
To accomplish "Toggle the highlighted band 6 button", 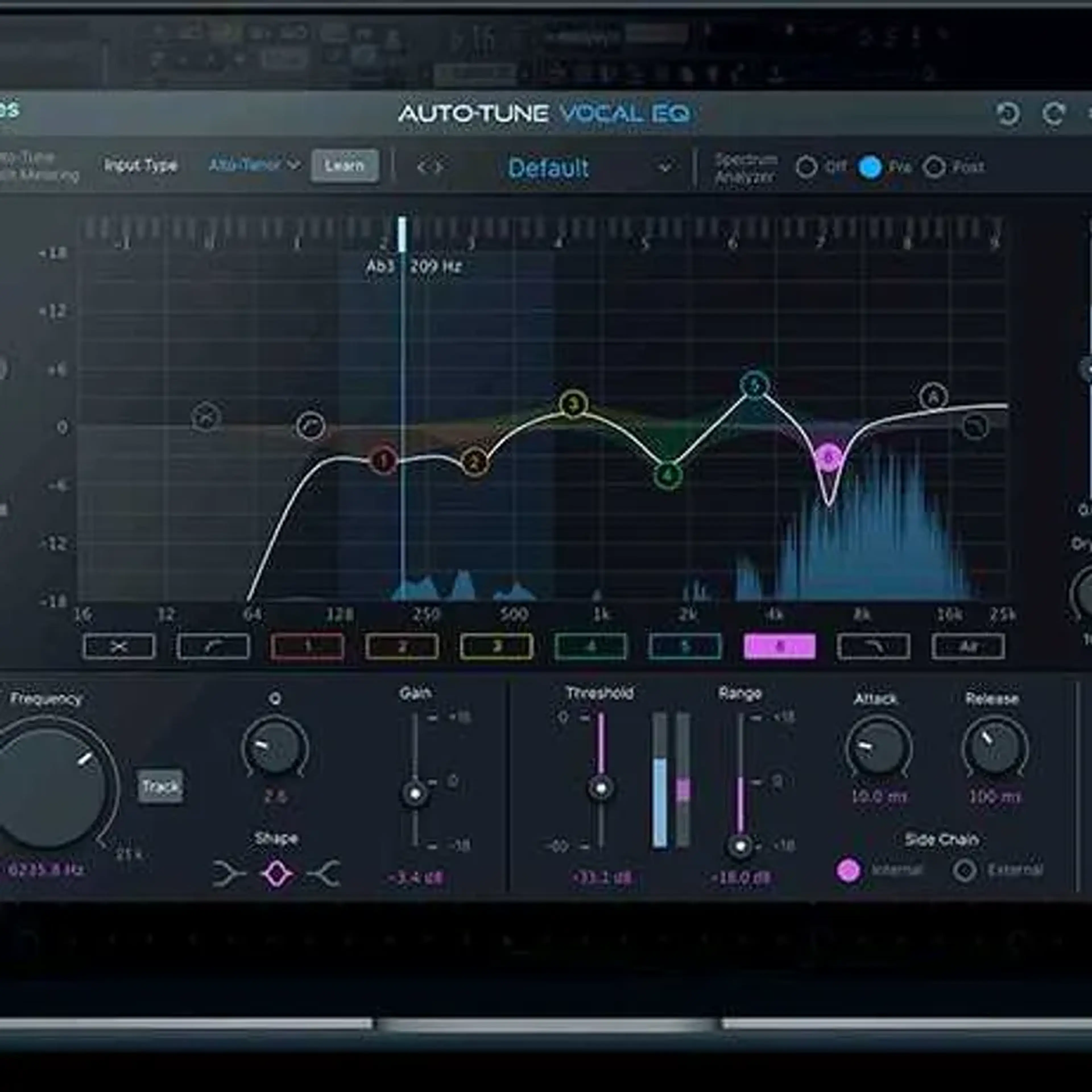I will [x=780, y=646].
